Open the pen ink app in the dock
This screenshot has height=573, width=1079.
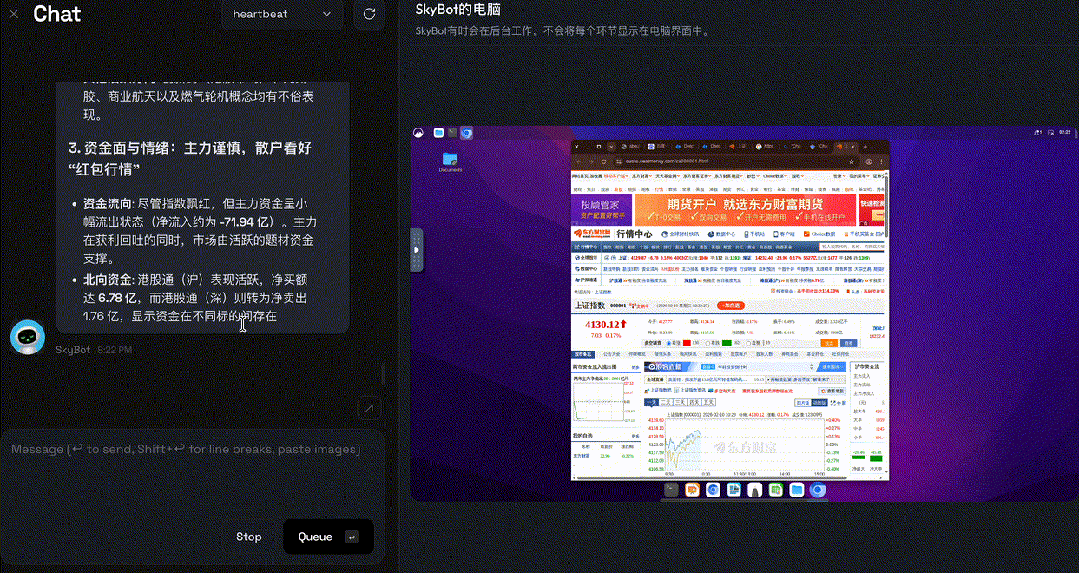tap(754, 490)
